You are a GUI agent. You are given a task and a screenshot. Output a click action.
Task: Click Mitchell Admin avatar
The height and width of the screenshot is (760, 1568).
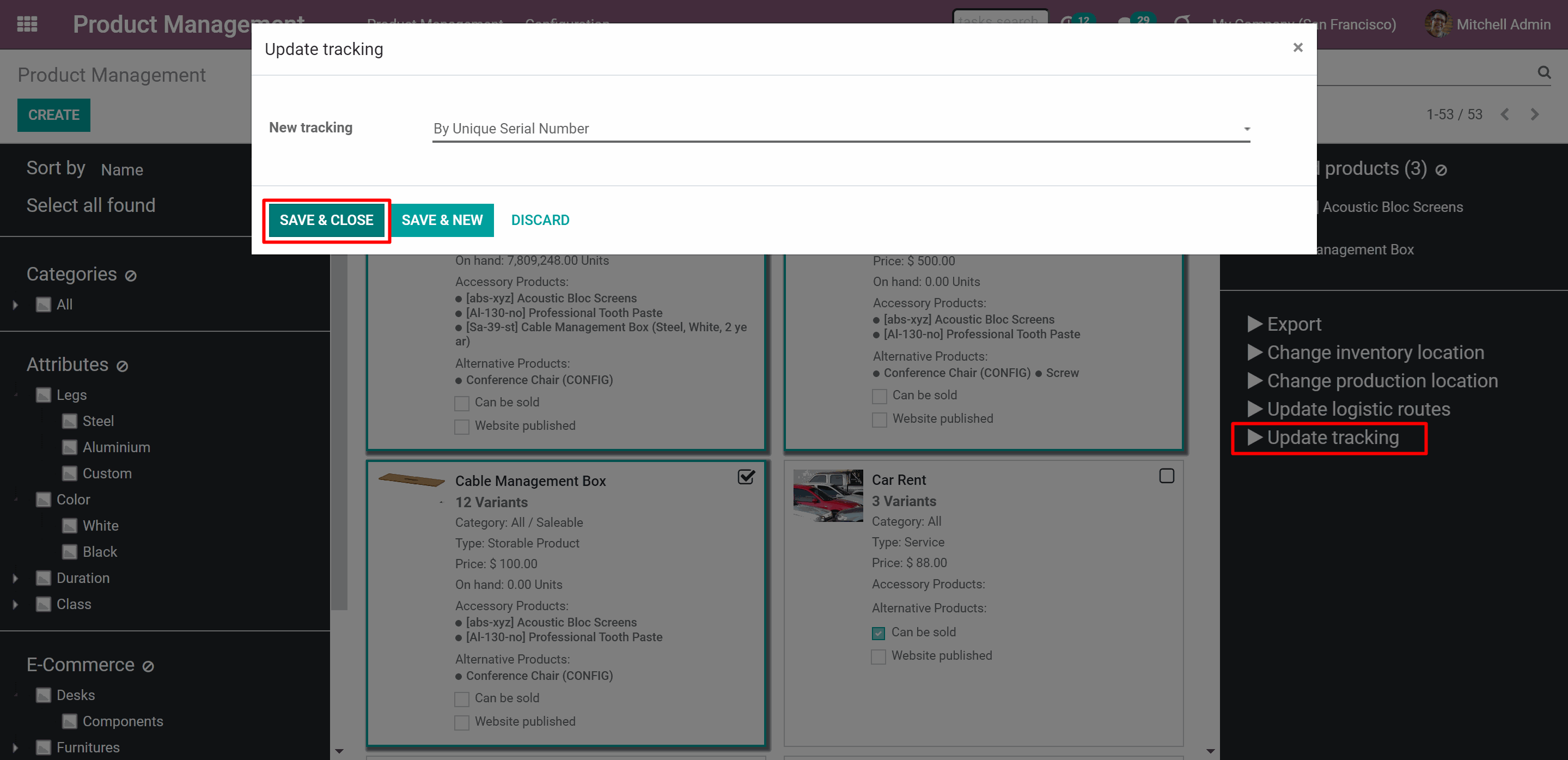(1438, 25)
